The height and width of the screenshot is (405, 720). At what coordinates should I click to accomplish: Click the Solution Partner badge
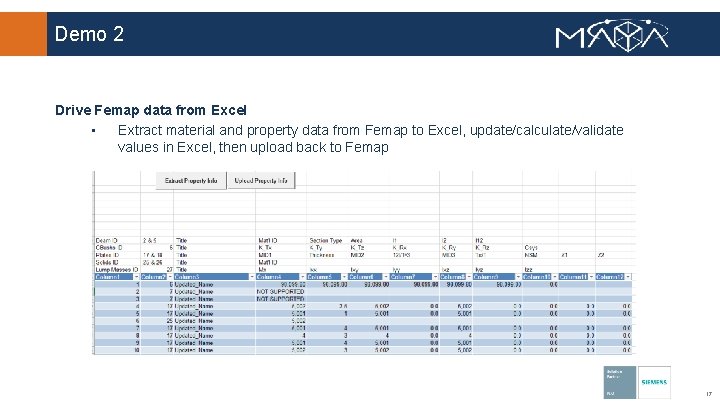click(619, 382)
